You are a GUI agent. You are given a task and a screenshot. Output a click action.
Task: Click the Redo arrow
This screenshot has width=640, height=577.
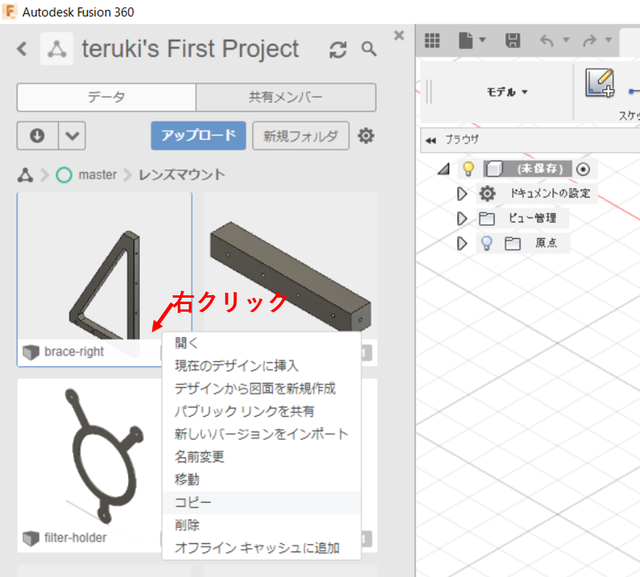coord(589,40)
